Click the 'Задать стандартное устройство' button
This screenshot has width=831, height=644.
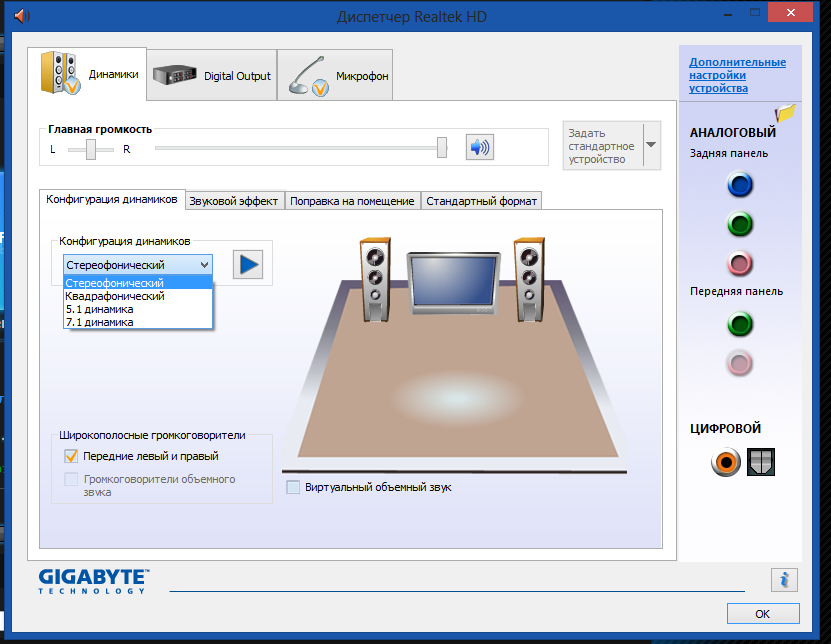click(603, 146)
